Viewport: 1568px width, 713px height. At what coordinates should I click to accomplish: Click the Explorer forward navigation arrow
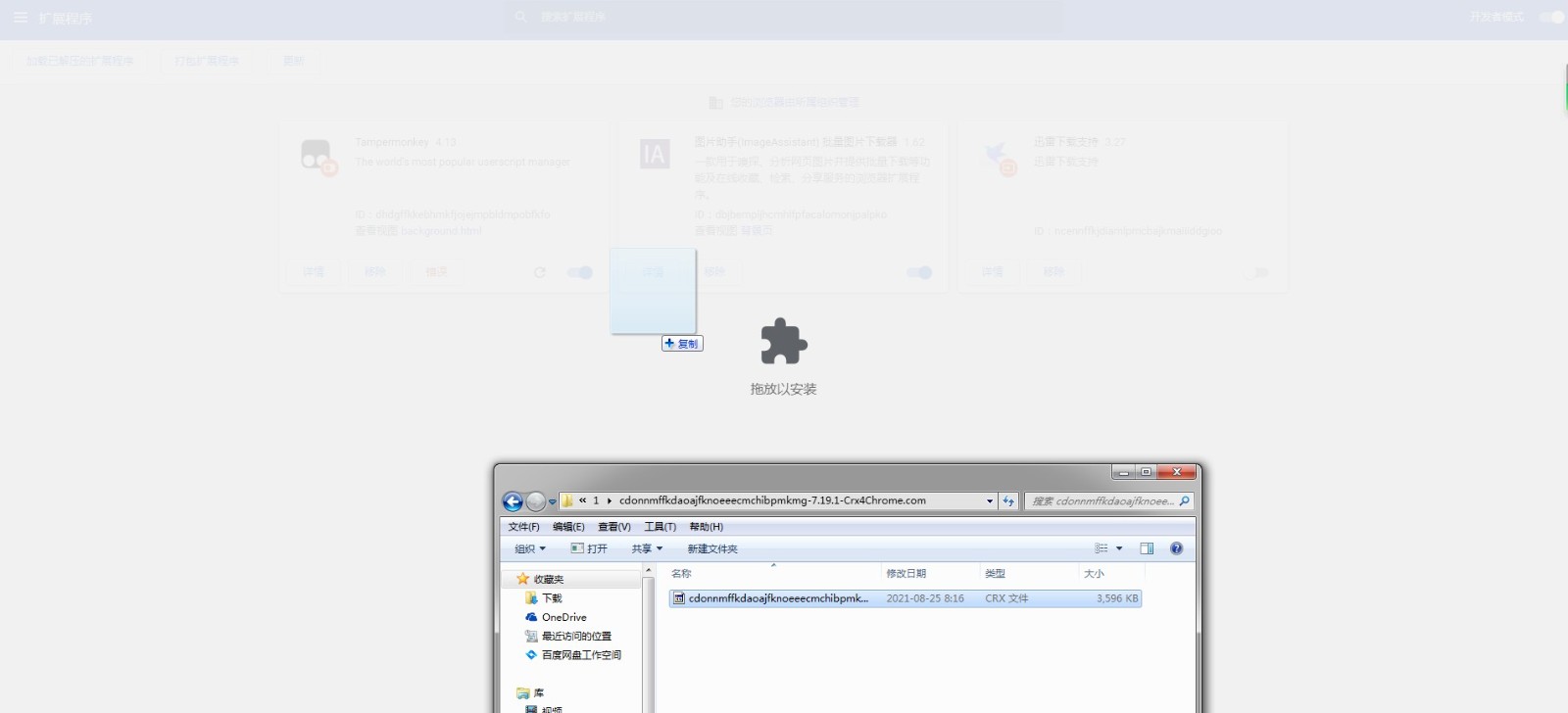535,501
